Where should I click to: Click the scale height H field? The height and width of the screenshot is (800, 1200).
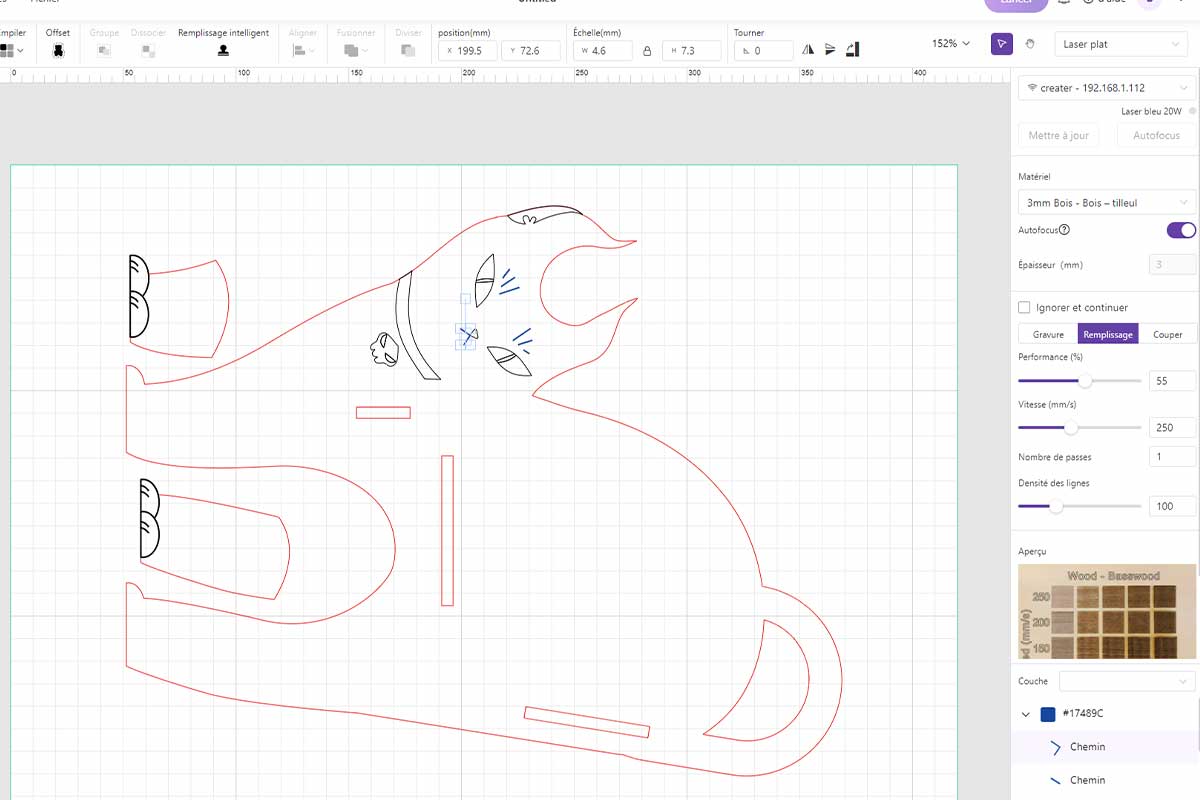(691, 50)
